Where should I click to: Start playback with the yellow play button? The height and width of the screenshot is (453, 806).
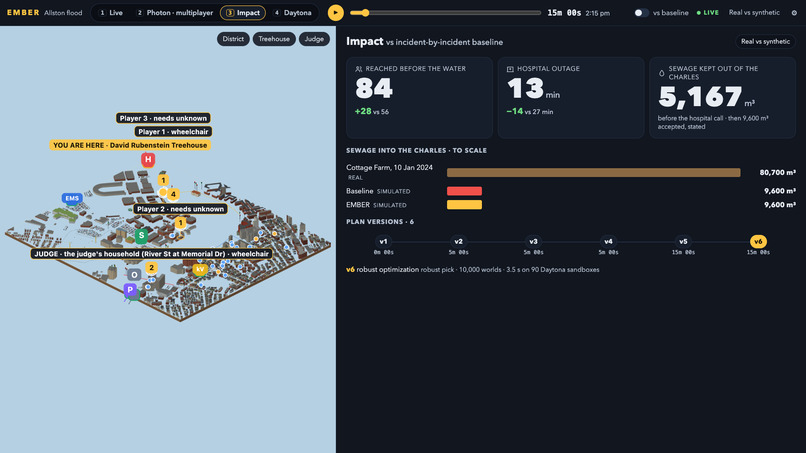coord(336,13)
